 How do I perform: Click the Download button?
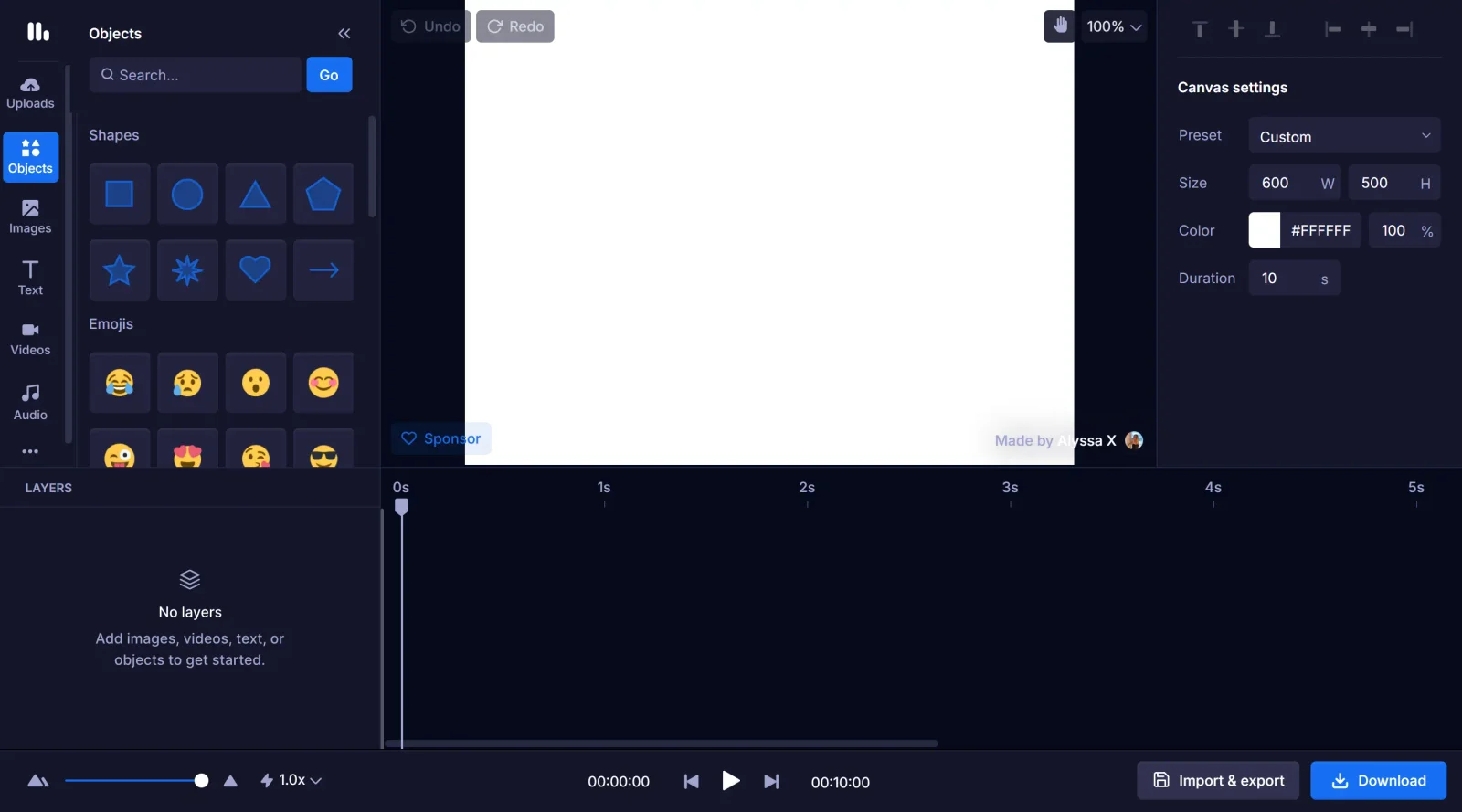(1379, 781)
